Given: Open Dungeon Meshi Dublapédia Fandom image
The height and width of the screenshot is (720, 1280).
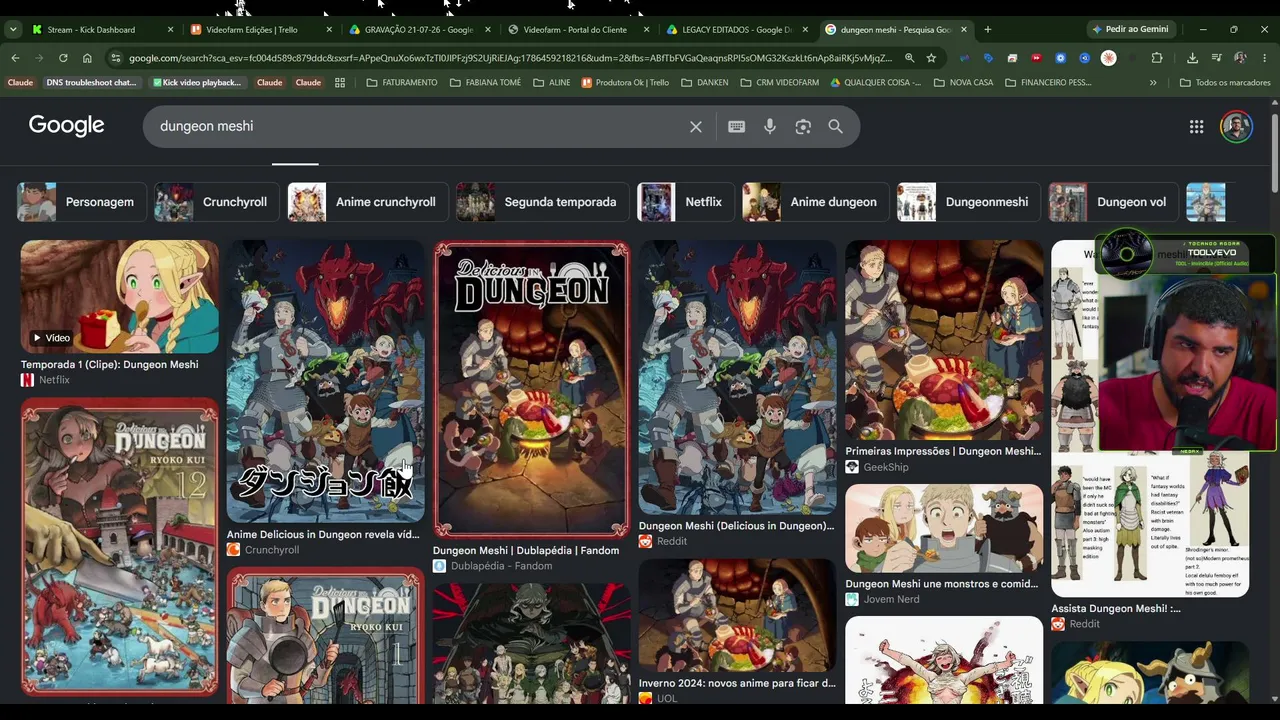Looking at the screenshot, I should [532, 390].
